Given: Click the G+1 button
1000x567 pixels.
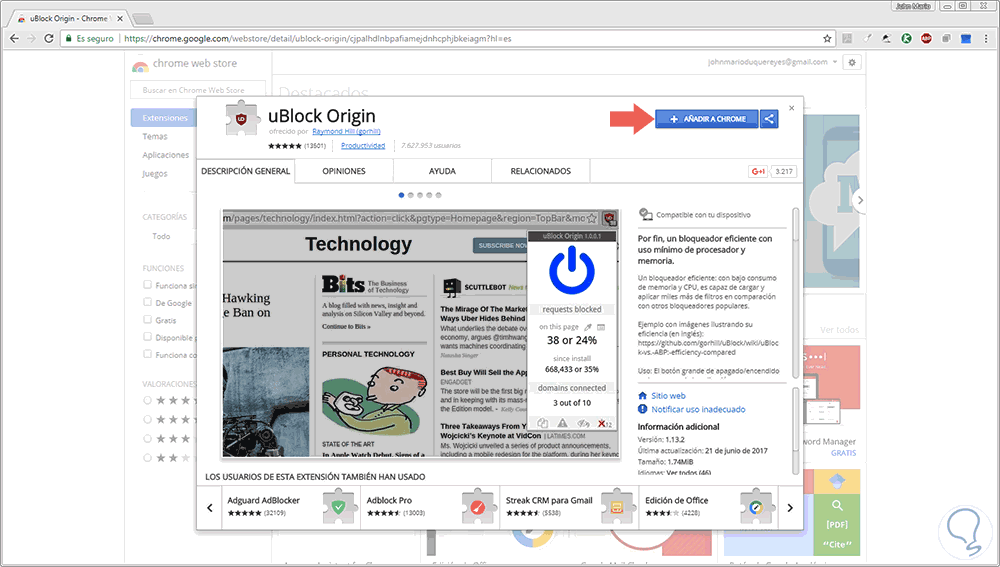Looking at the screenshot, I should click(x=758, y=171).
